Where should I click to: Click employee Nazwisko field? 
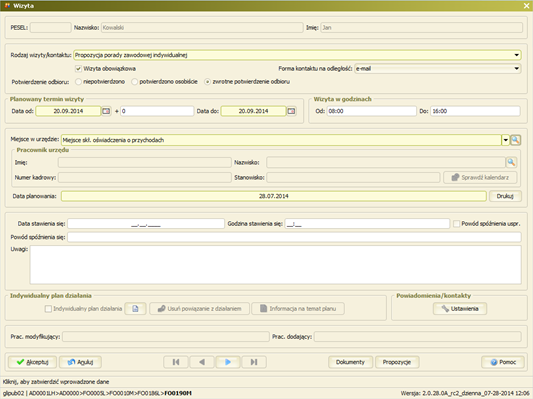pyautogui.click(x=386, y=162)
